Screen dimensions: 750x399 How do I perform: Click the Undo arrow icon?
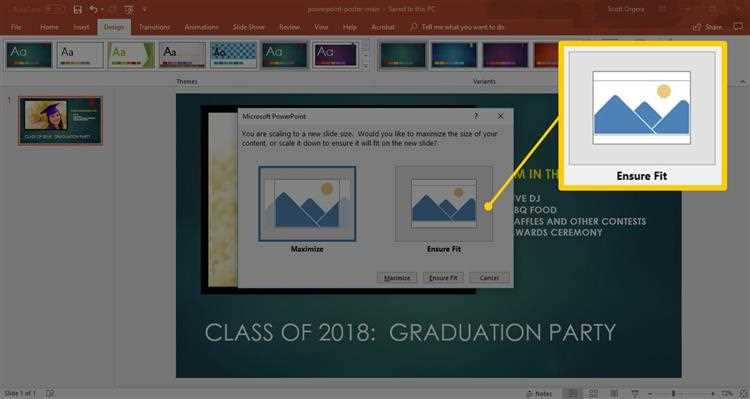94,10
